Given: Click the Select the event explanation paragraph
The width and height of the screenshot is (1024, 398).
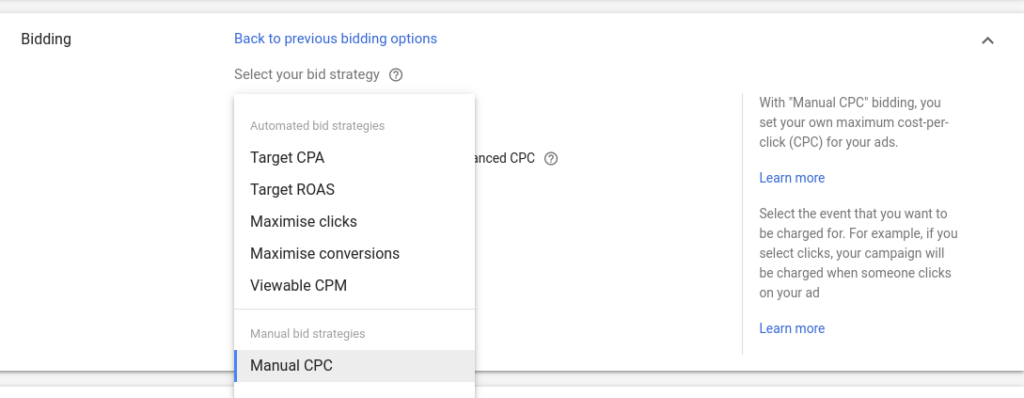Looking at the screenshot, I should click(x=857, y=253).
